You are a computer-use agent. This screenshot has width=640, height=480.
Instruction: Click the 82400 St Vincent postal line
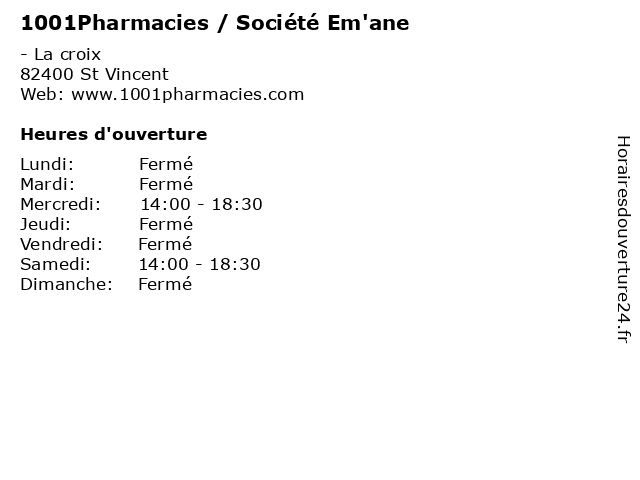[94, 74]
